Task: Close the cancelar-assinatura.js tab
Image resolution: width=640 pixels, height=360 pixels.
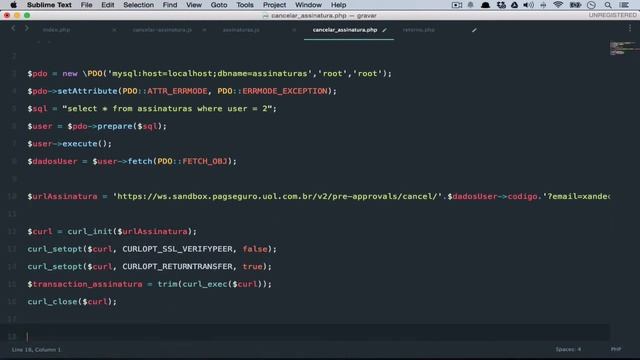Action: click(204, 30)
